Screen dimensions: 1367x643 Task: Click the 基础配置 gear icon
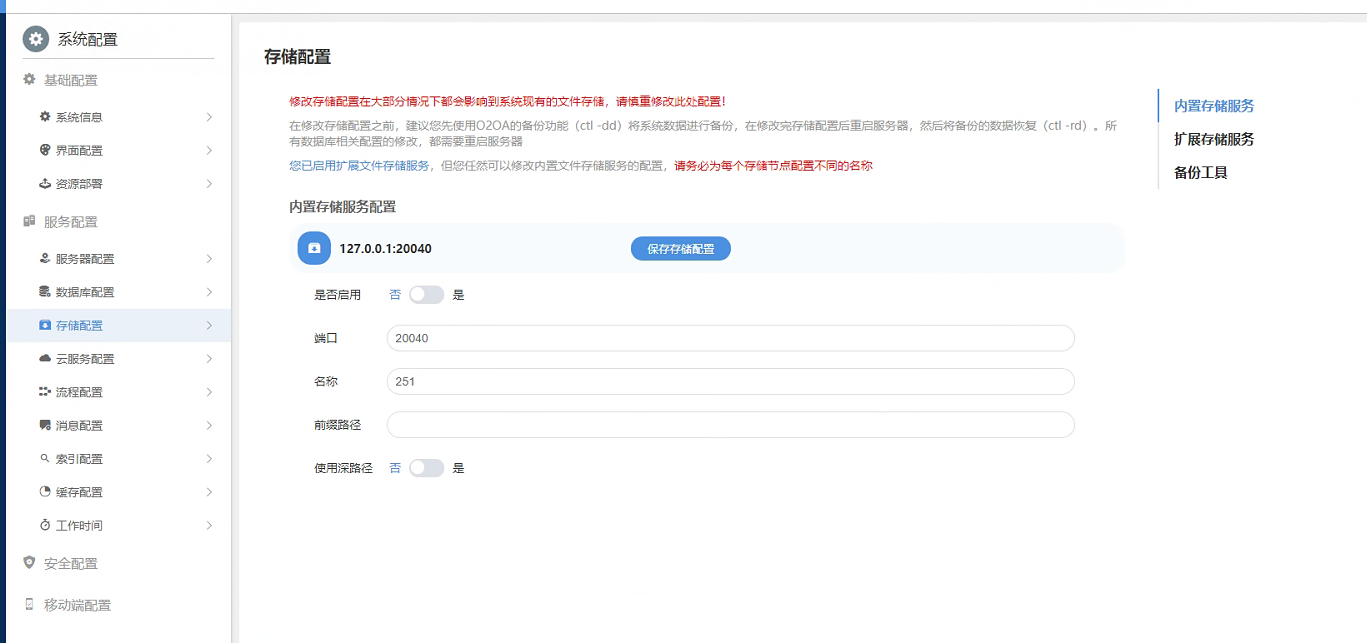coord(29,79)
